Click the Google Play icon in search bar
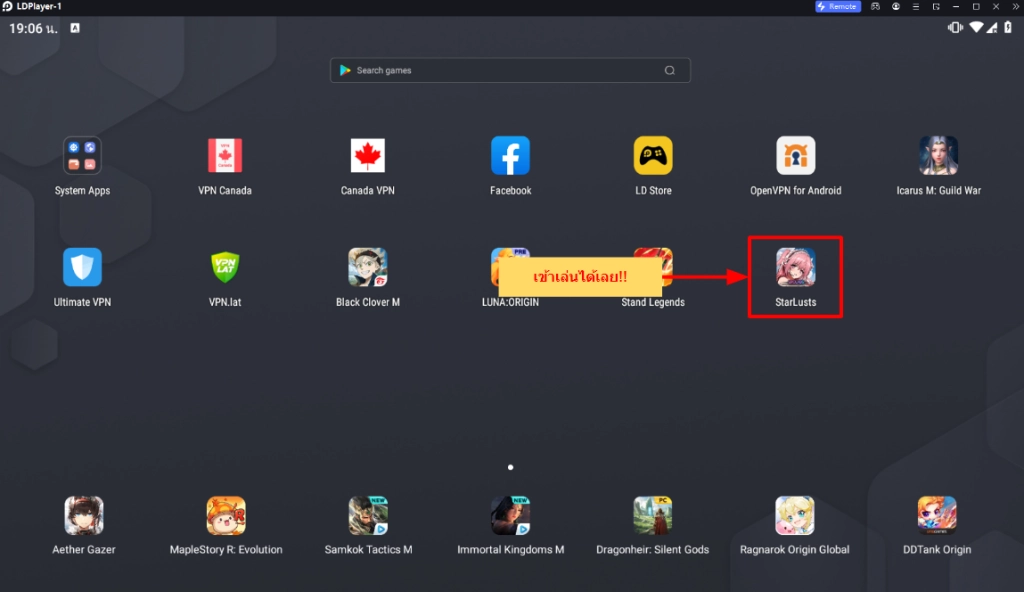Screen dimensions: 1024x592 [345, 70]
